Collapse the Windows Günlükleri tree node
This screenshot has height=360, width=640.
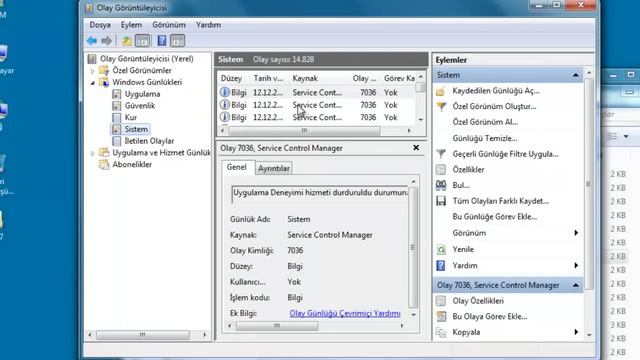click(93, 83)
